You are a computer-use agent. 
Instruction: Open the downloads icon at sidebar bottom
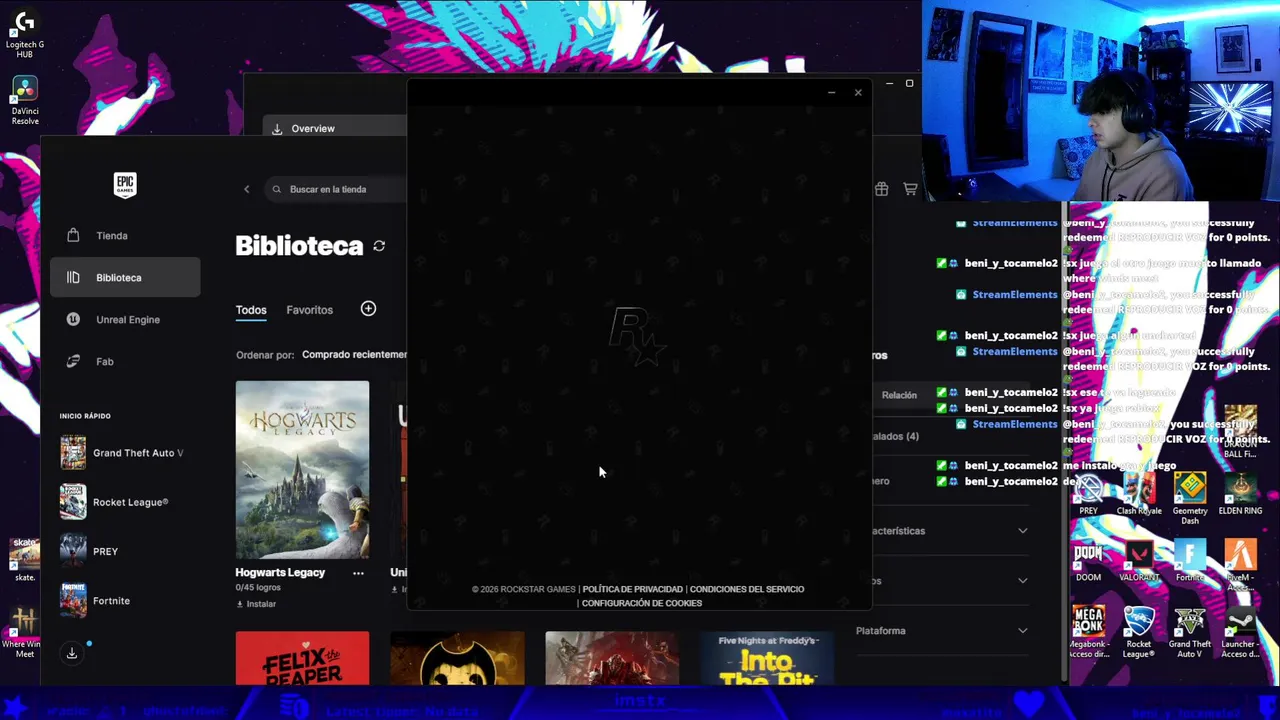click(x=72, y=653)
